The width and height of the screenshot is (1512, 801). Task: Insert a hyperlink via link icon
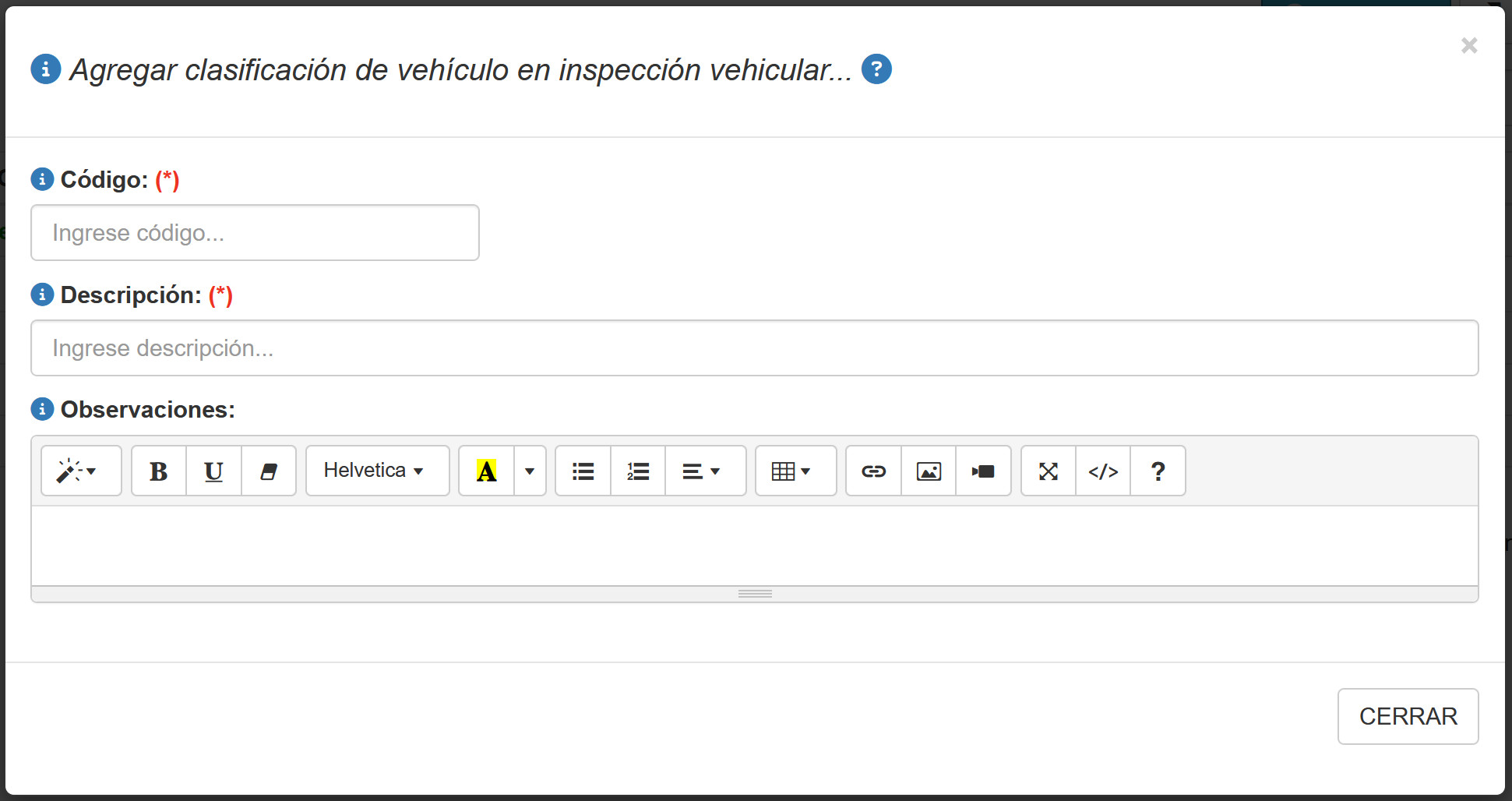873,471
